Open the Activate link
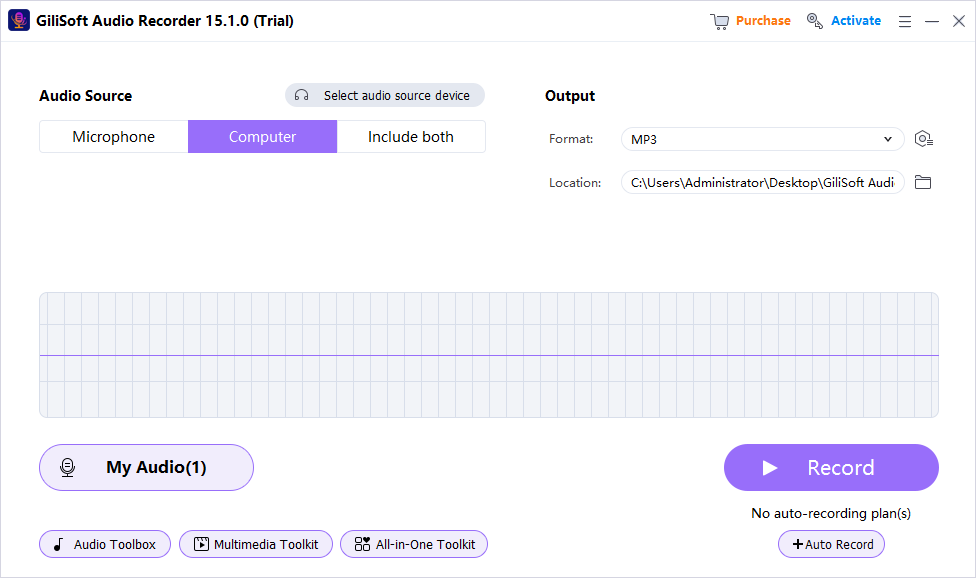Screen dimensions: 976x578 click(x=856, y=21)
